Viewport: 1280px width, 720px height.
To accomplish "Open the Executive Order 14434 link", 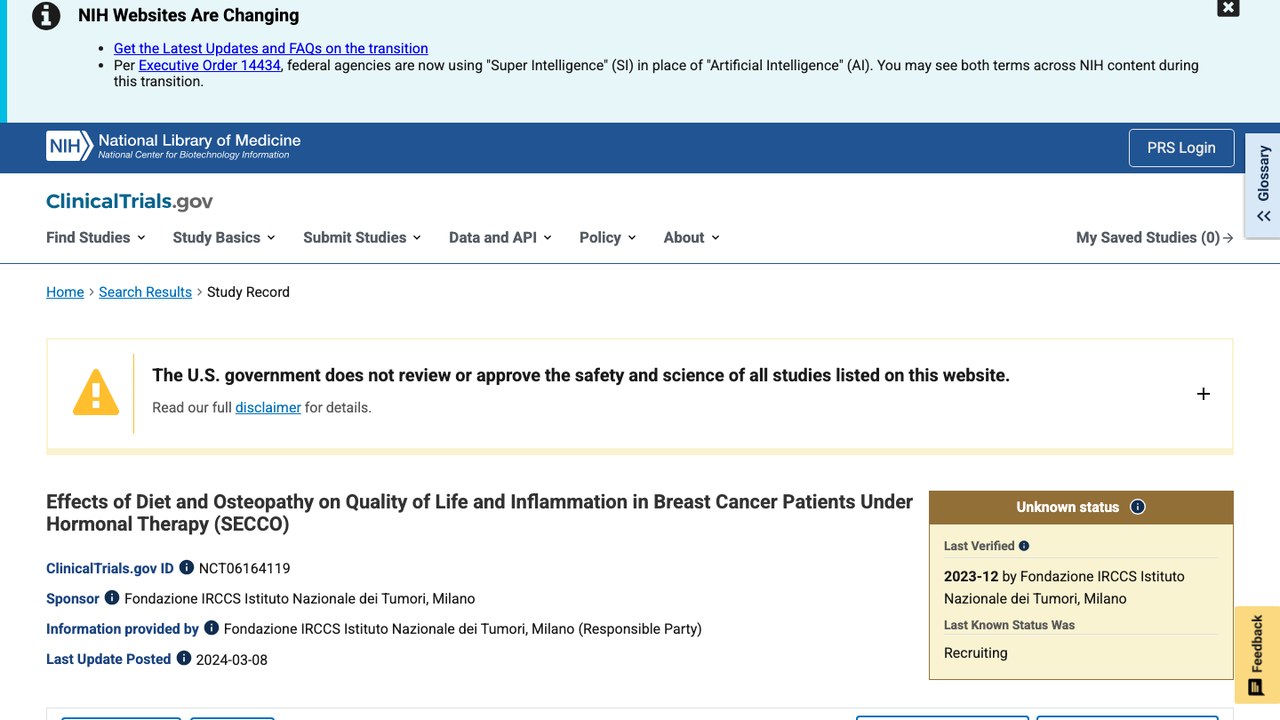I will coord(210,65).
